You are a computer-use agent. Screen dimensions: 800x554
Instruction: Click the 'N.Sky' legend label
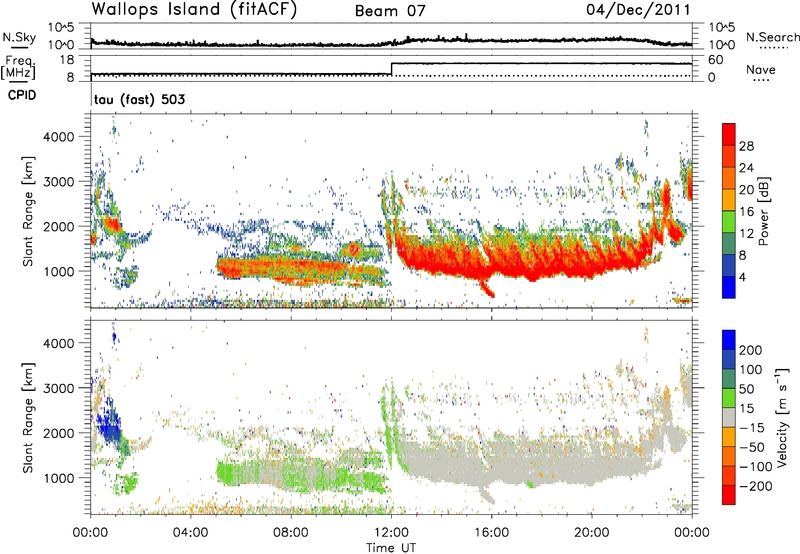pyautogui.click(x=19, y=37)
